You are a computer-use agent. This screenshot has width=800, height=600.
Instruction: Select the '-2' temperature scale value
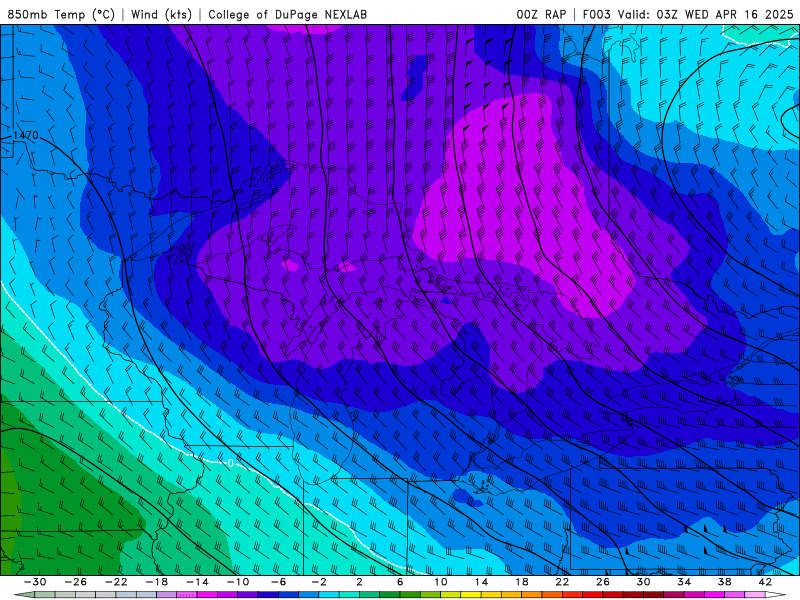tap(319, 582)
